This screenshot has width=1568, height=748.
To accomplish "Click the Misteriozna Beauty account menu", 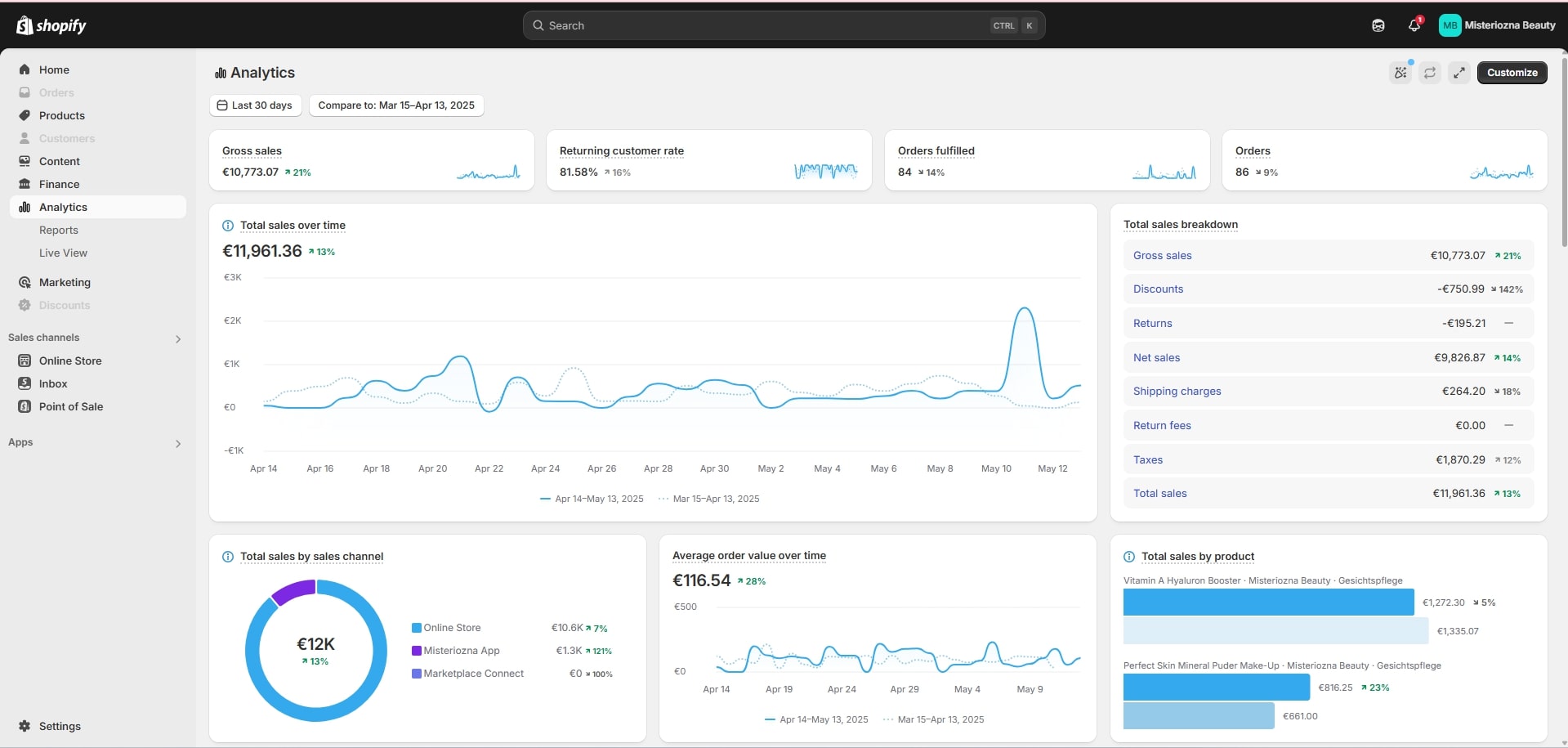I will pos(1497,25).
